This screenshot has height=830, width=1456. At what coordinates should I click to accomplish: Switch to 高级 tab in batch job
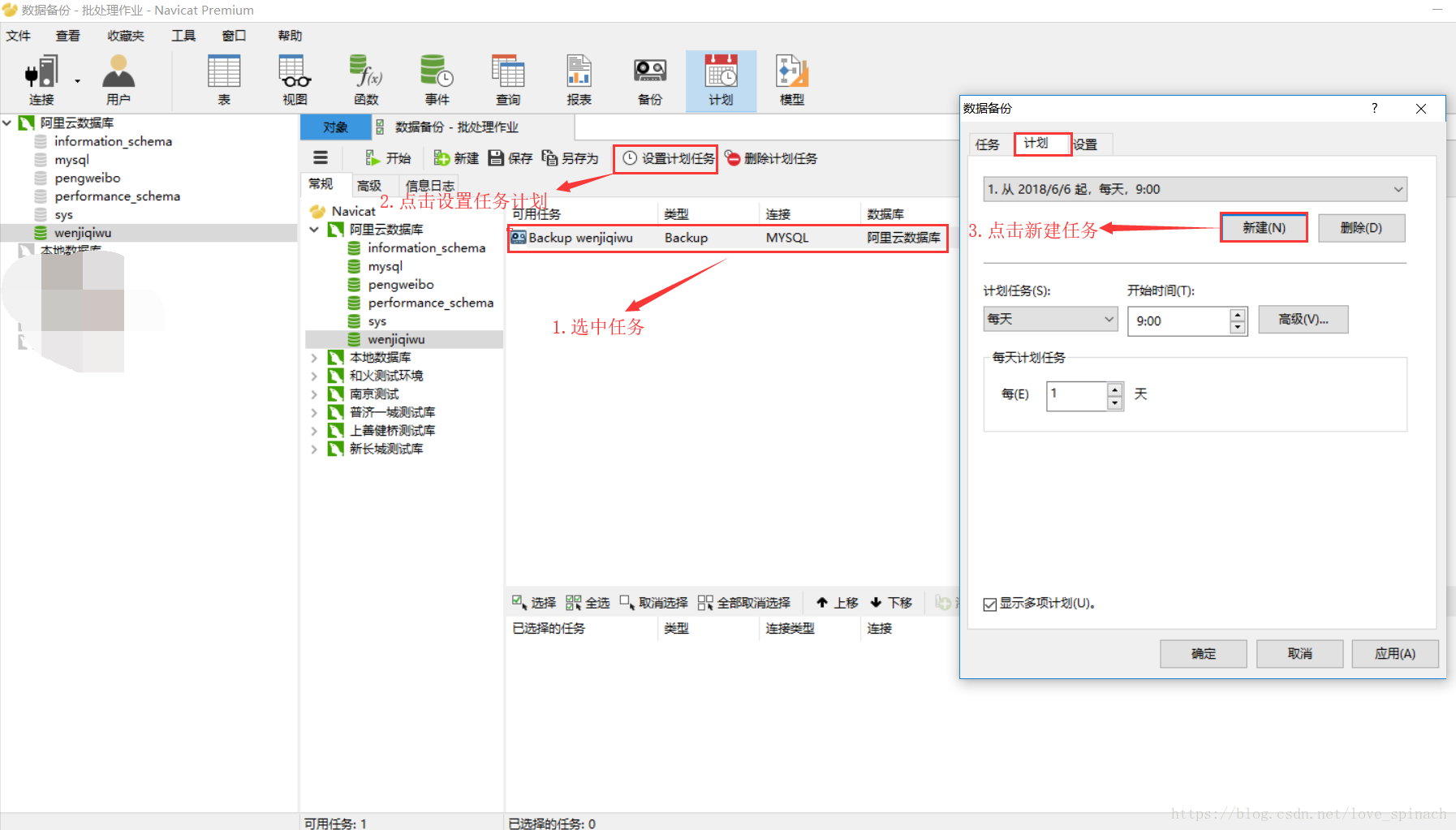(368, 186)
